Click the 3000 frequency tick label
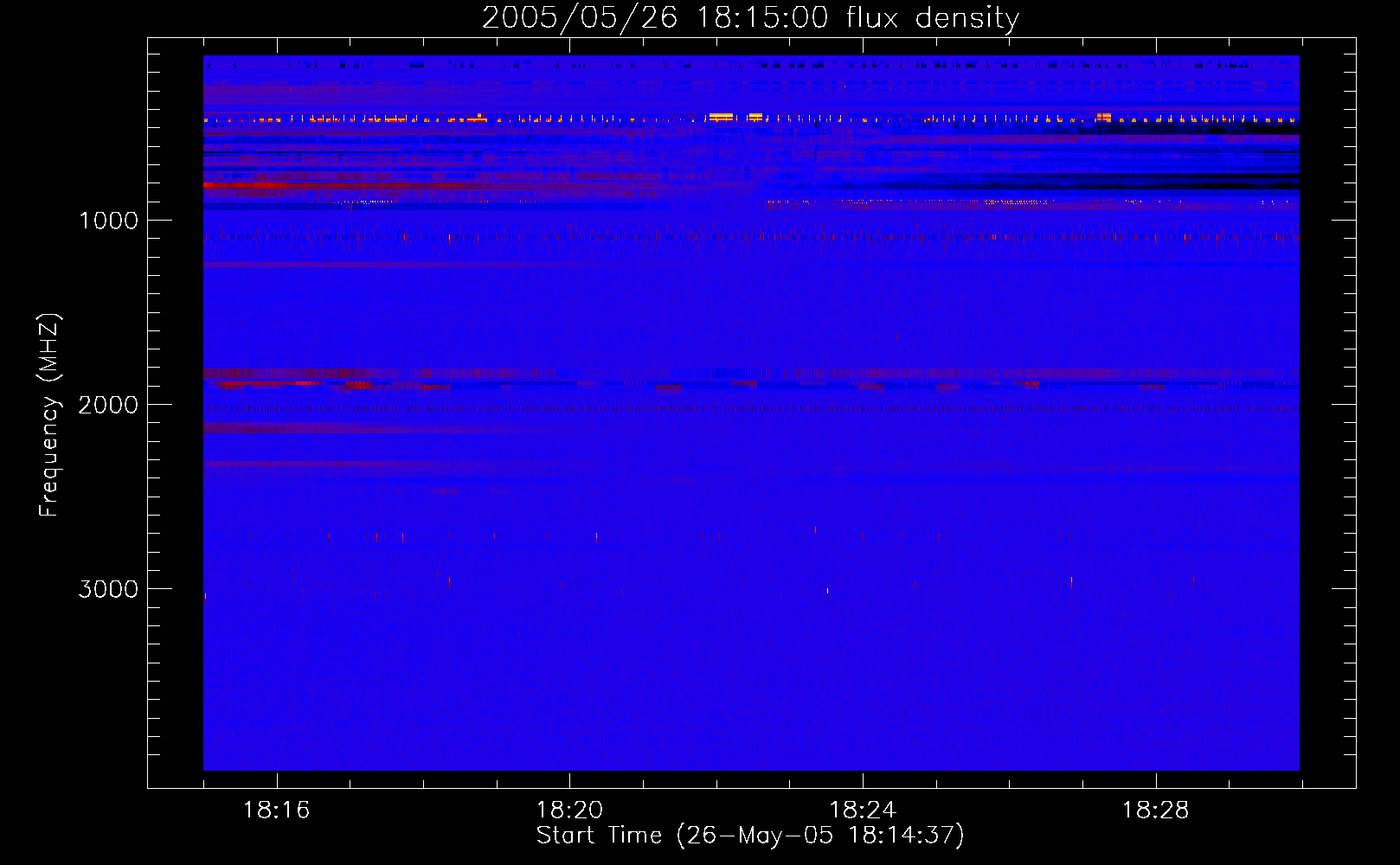 [108, 589]
